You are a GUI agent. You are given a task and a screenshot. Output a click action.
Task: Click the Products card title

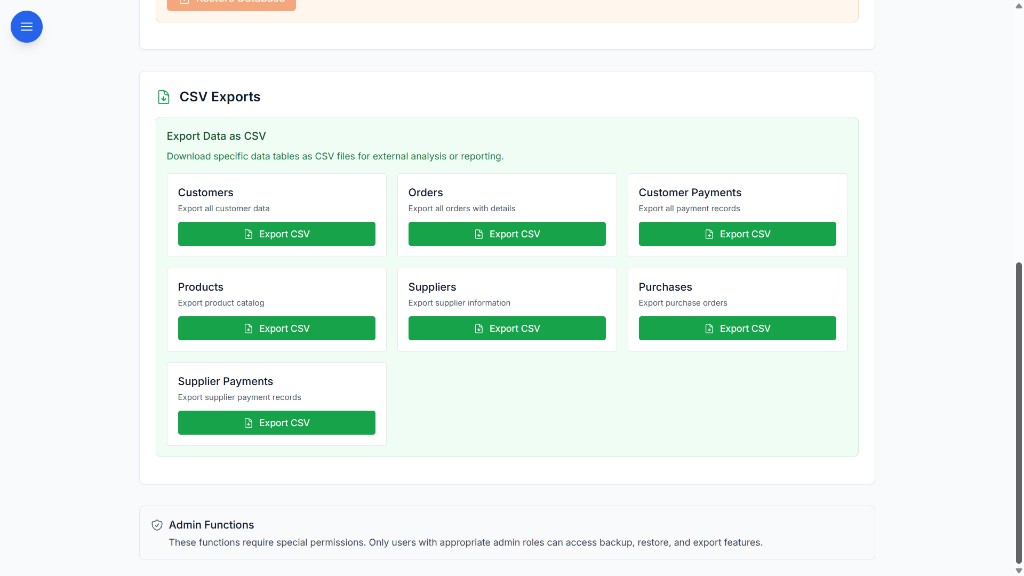pos(200,287)
